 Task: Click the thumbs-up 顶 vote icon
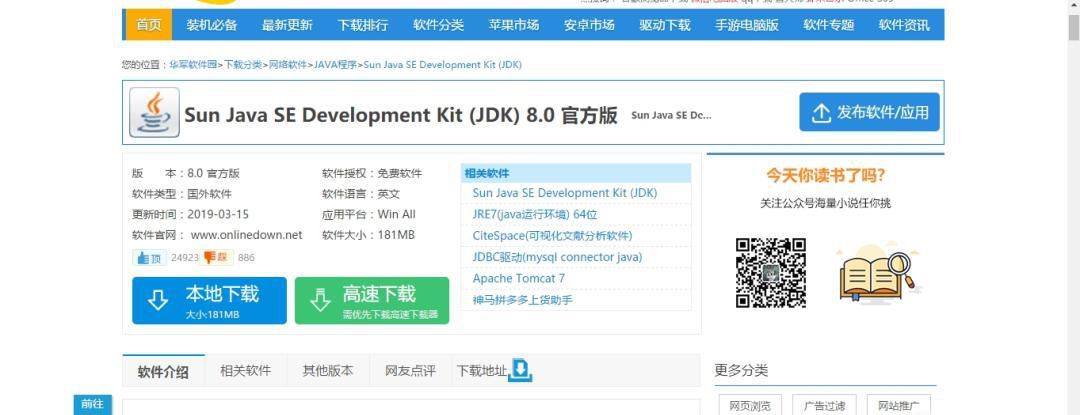point(149,257)
